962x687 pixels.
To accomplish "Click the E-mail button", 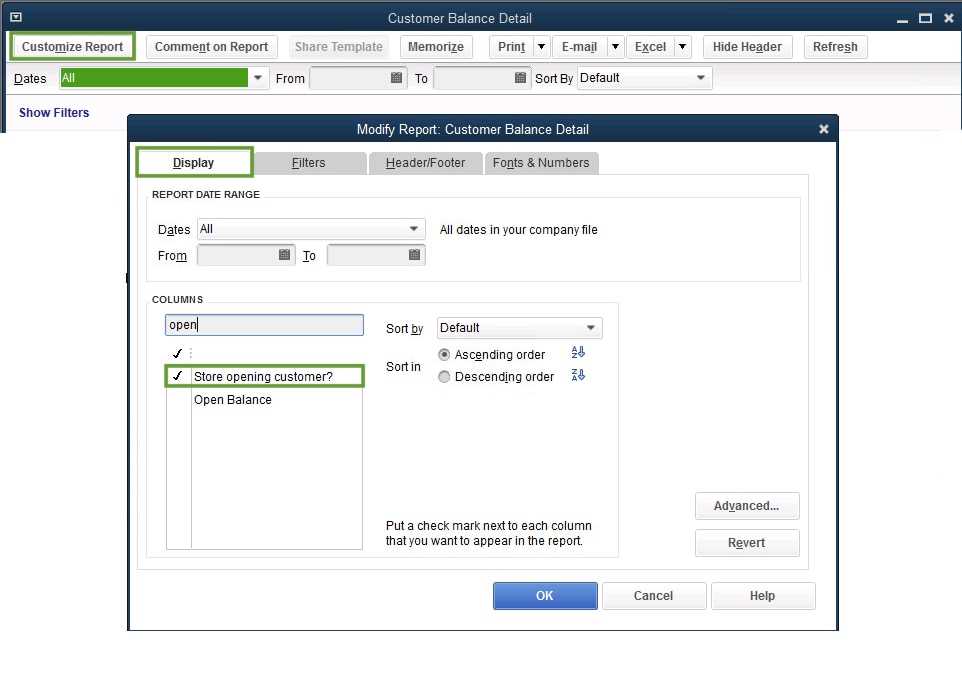I will point(579,47).
